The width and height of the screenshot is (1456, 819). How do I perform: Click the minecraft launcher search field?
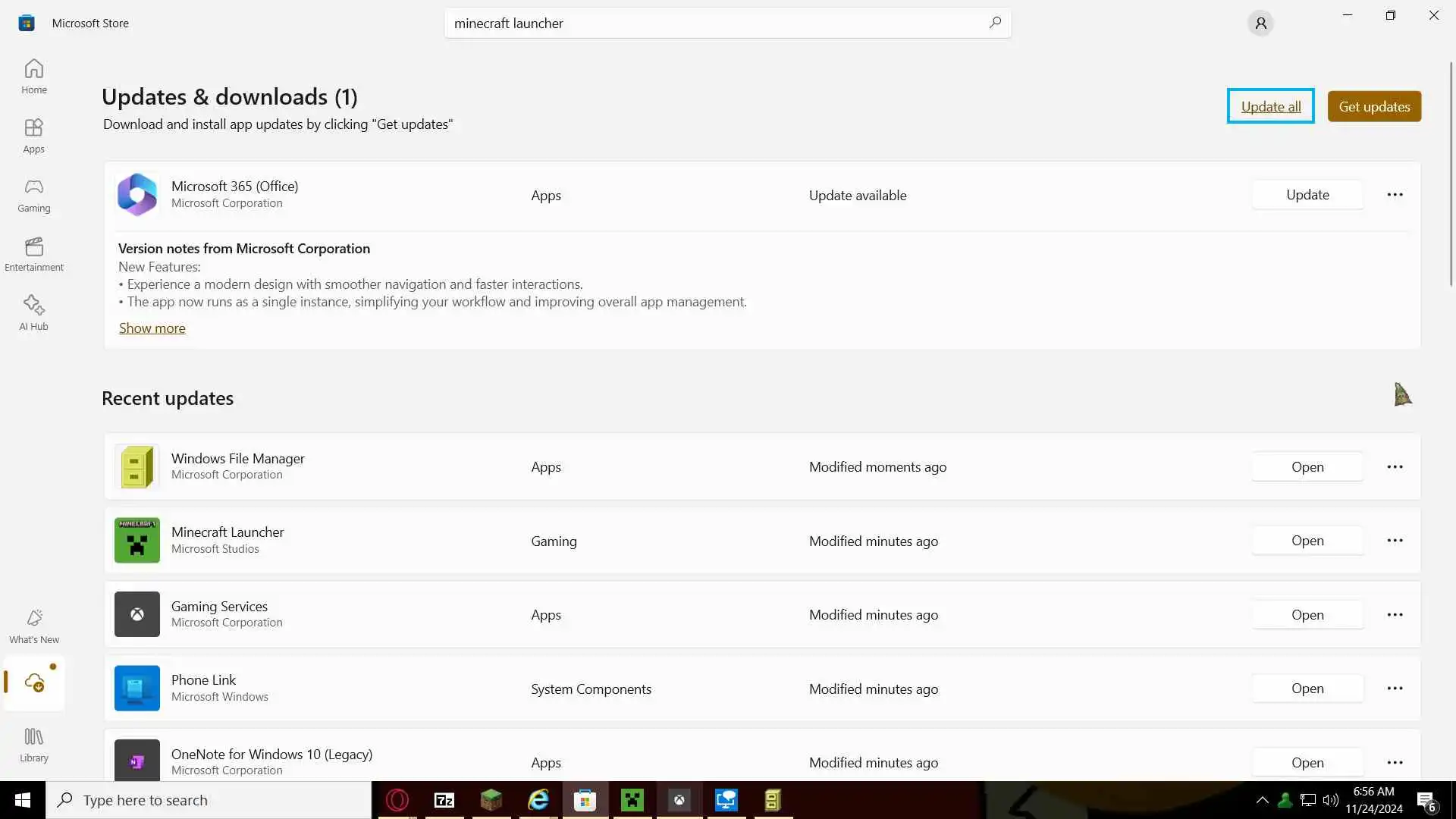[x=713, y=24]
